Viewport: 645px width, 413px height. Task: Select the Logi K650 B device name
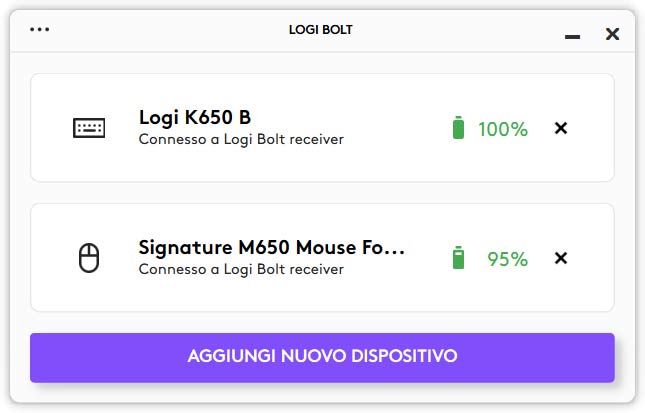194,118
